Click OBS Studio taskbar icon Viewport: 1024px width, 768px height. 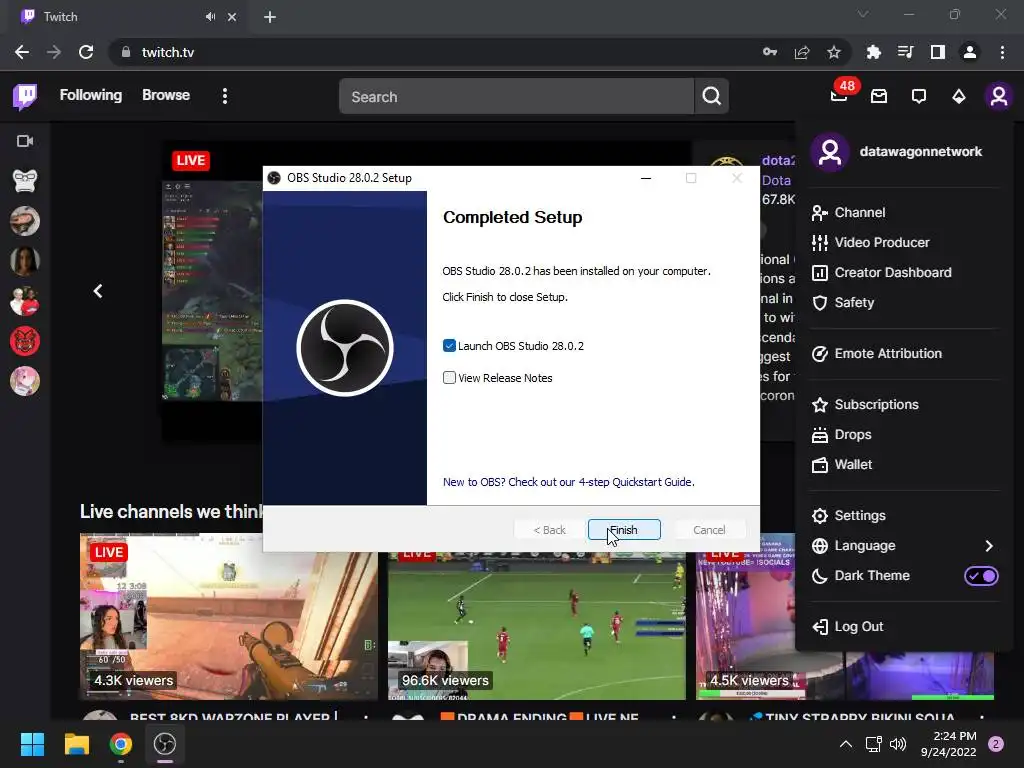(165, 744)
